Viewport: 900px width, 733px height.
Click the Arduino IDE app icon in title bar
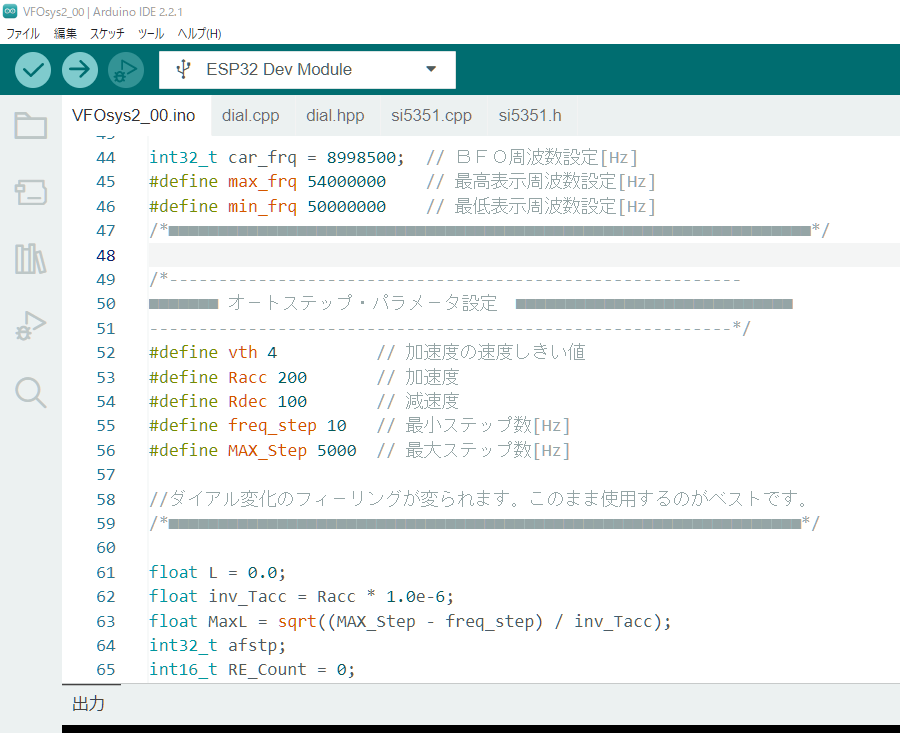click(x=10, y=11)
